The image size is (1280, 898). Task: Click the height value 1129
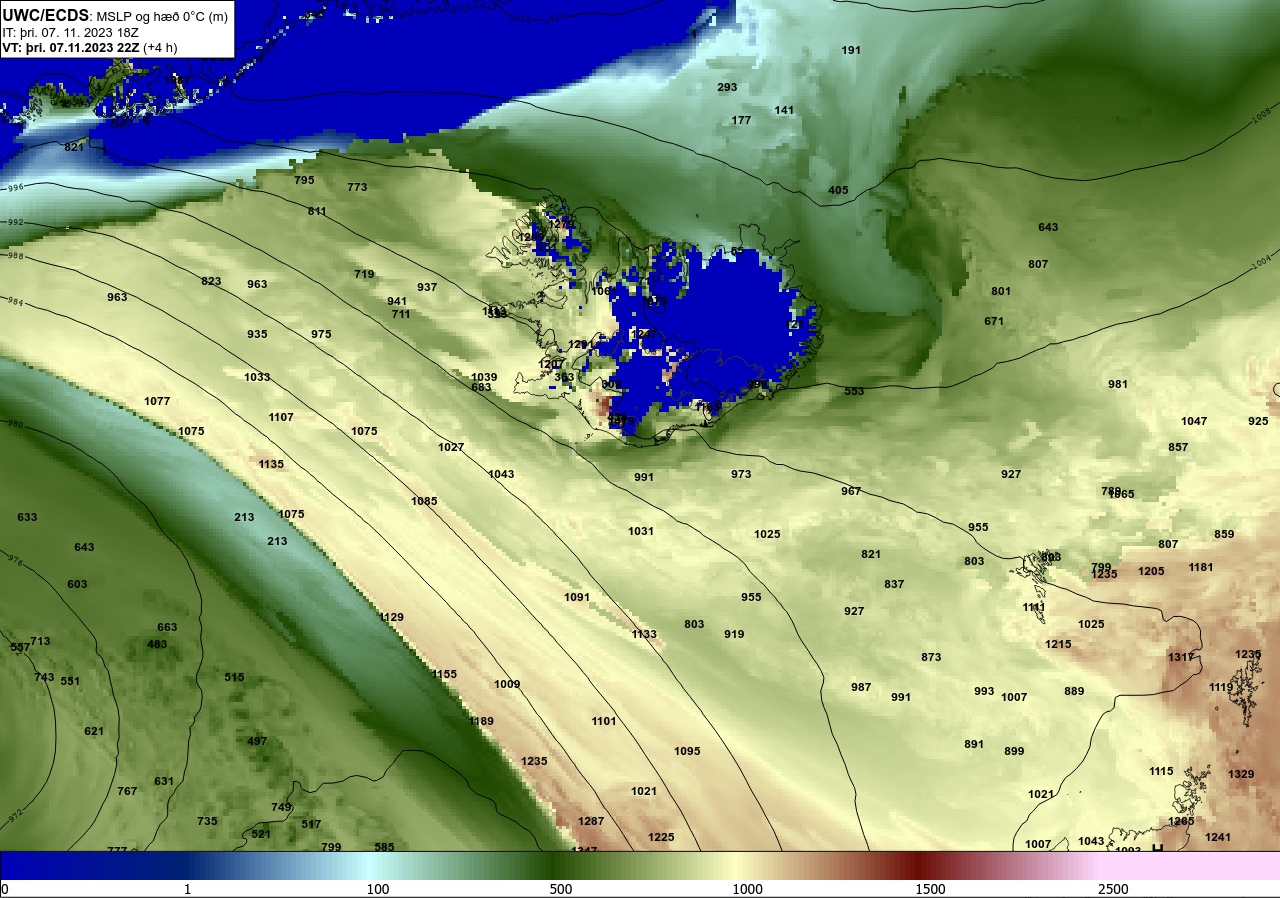[x=391, y=617]
